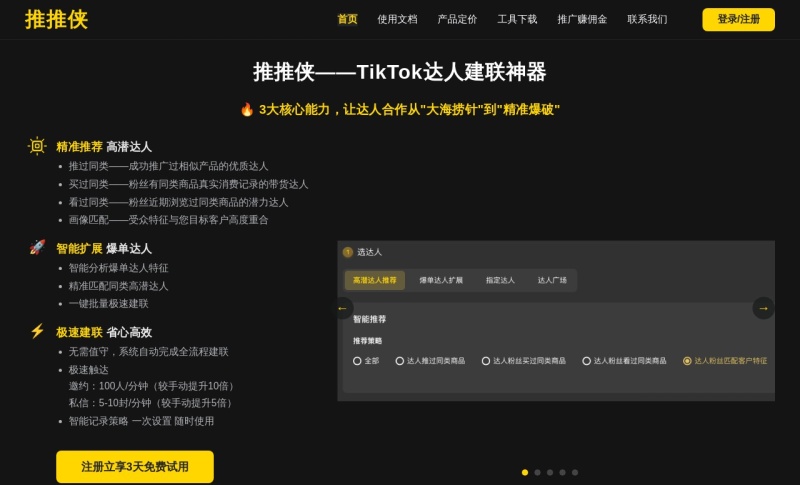Click the 邀约：100人/分钟 line
This screenshot has height=485, width=800.
[x=152, y=386]
